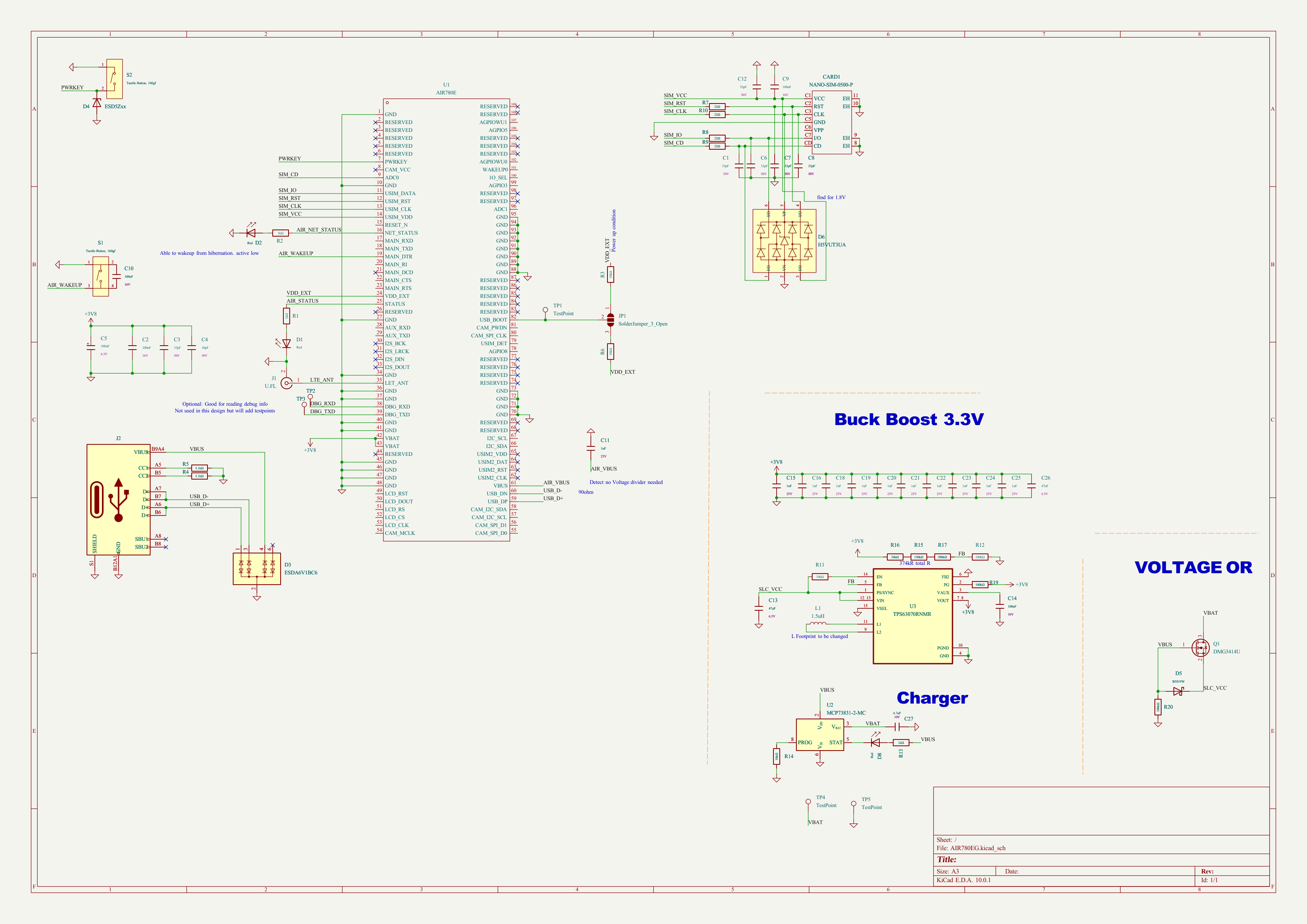Select the wakeup from hibernation note
This screenshot has width=1307, height=924.
209,253
